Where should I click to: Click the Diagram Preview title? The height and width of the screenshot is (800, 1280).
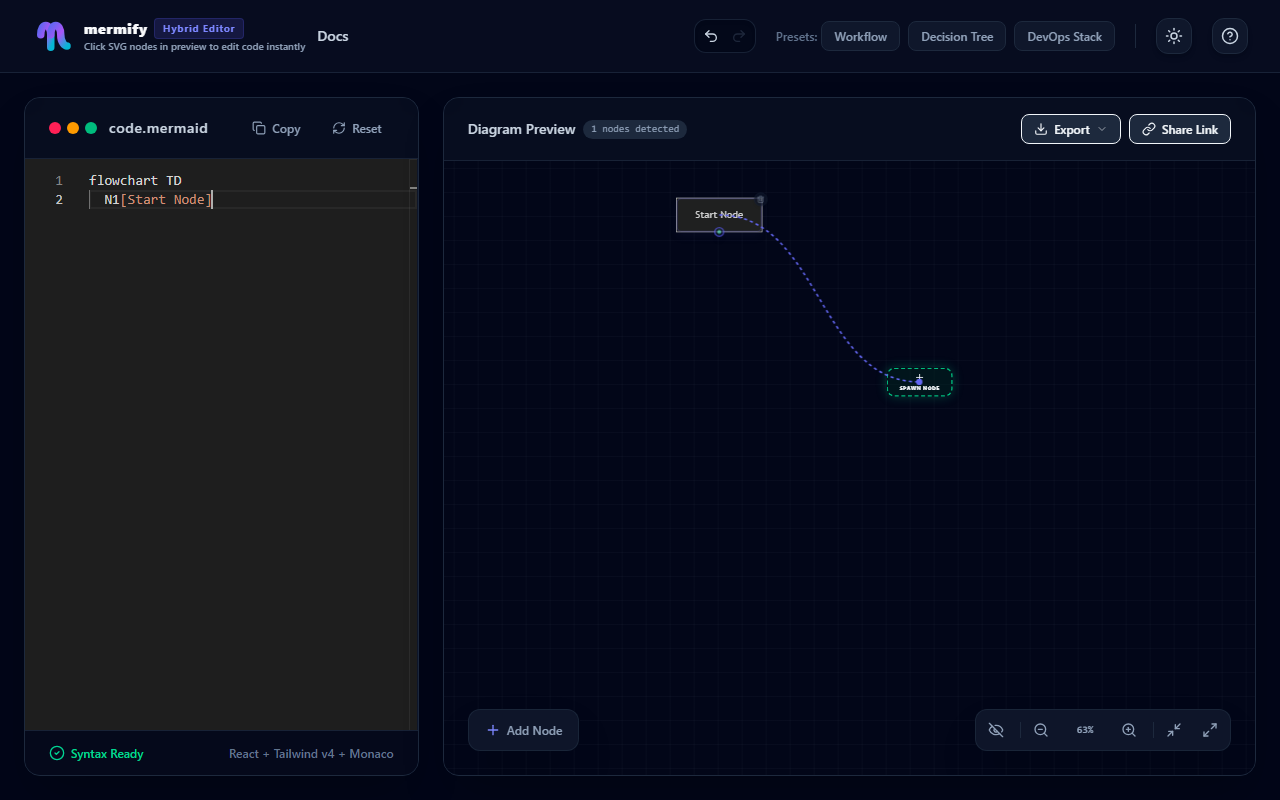click(x=521, y=129)
